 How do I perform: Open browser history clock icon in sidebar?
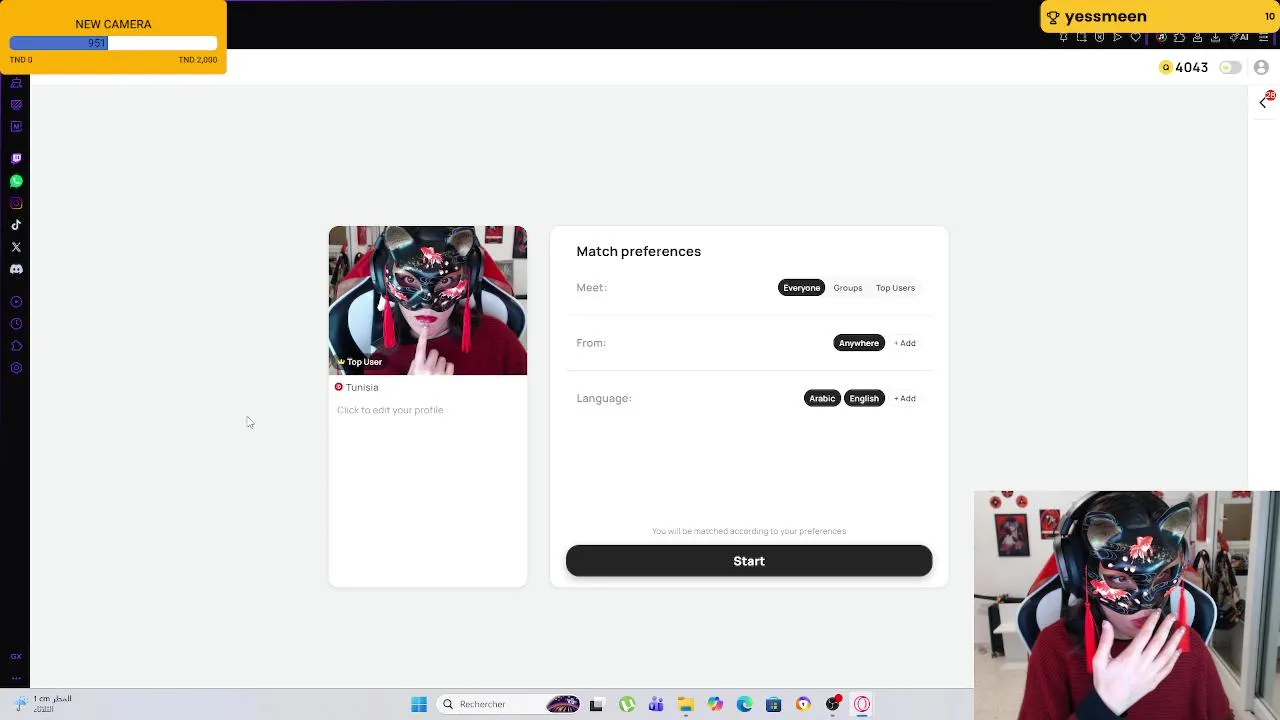pyautogui.click(x=16, y=324)
